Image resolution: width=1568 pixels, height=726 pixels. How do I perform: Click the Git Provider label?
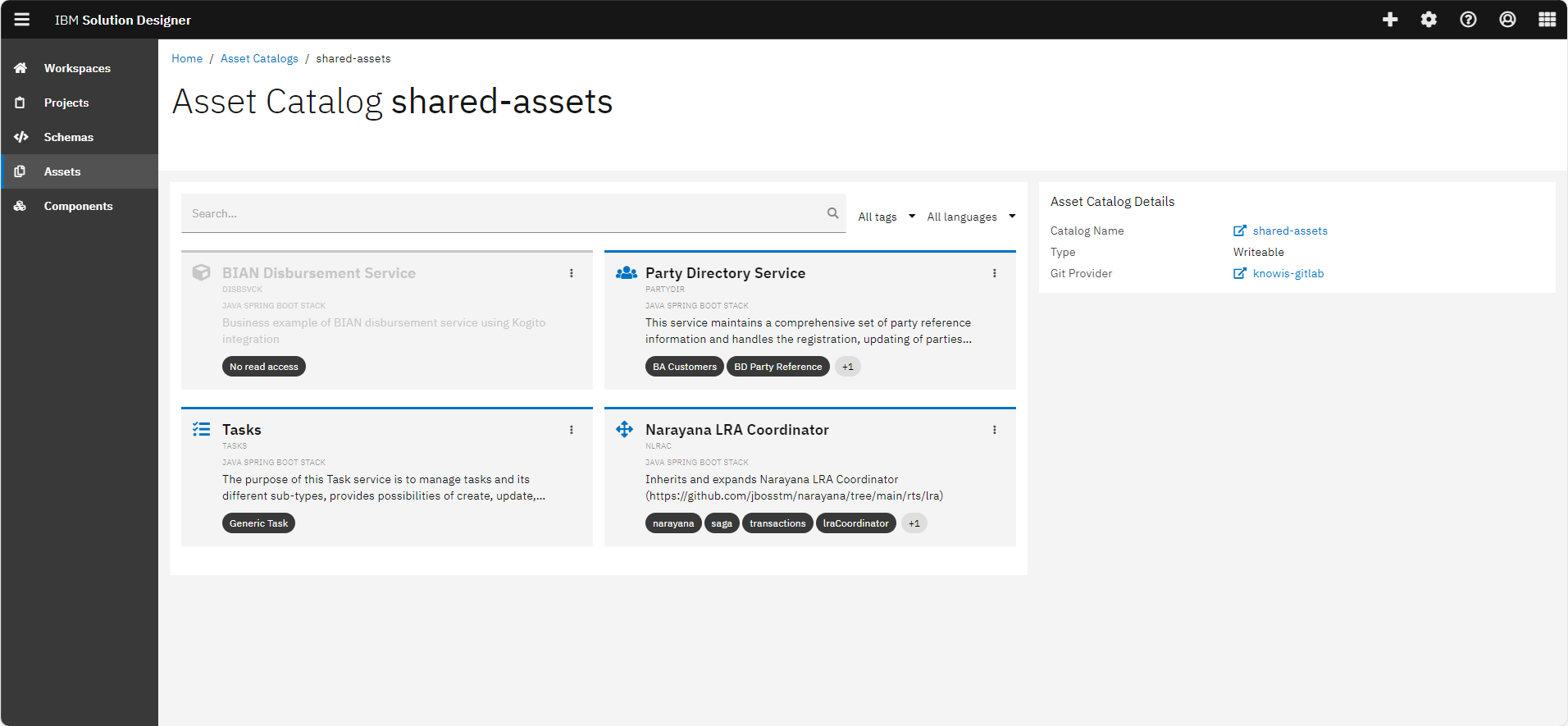[x=1082, y=273]
